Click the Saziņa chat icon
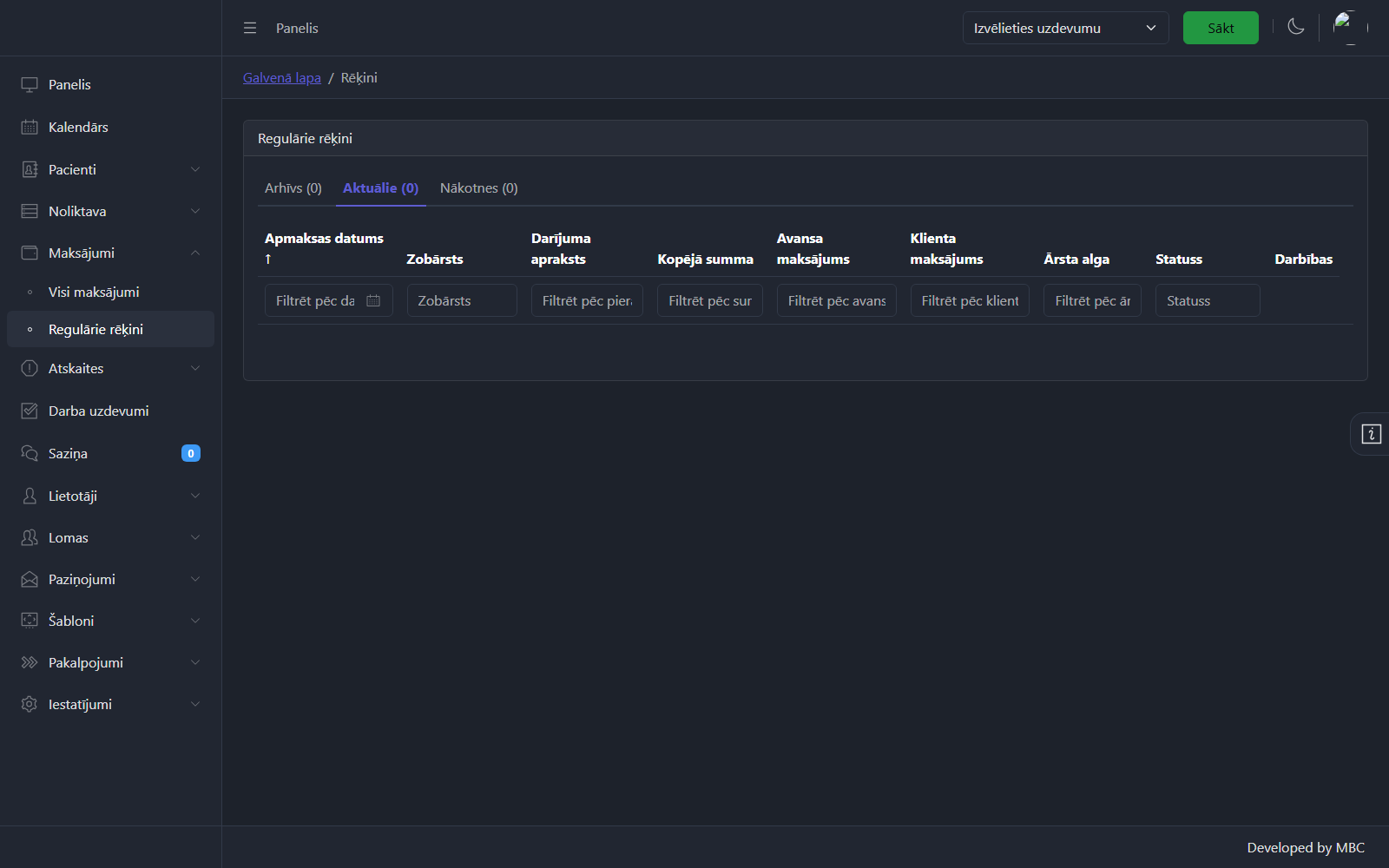 (30, 453)
